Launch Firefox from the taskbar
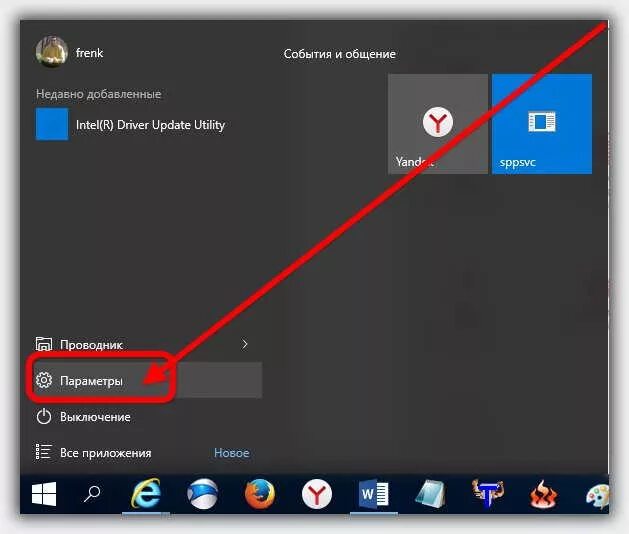The image size is (629, 534). pyautogui.click(x=260, y=493)
